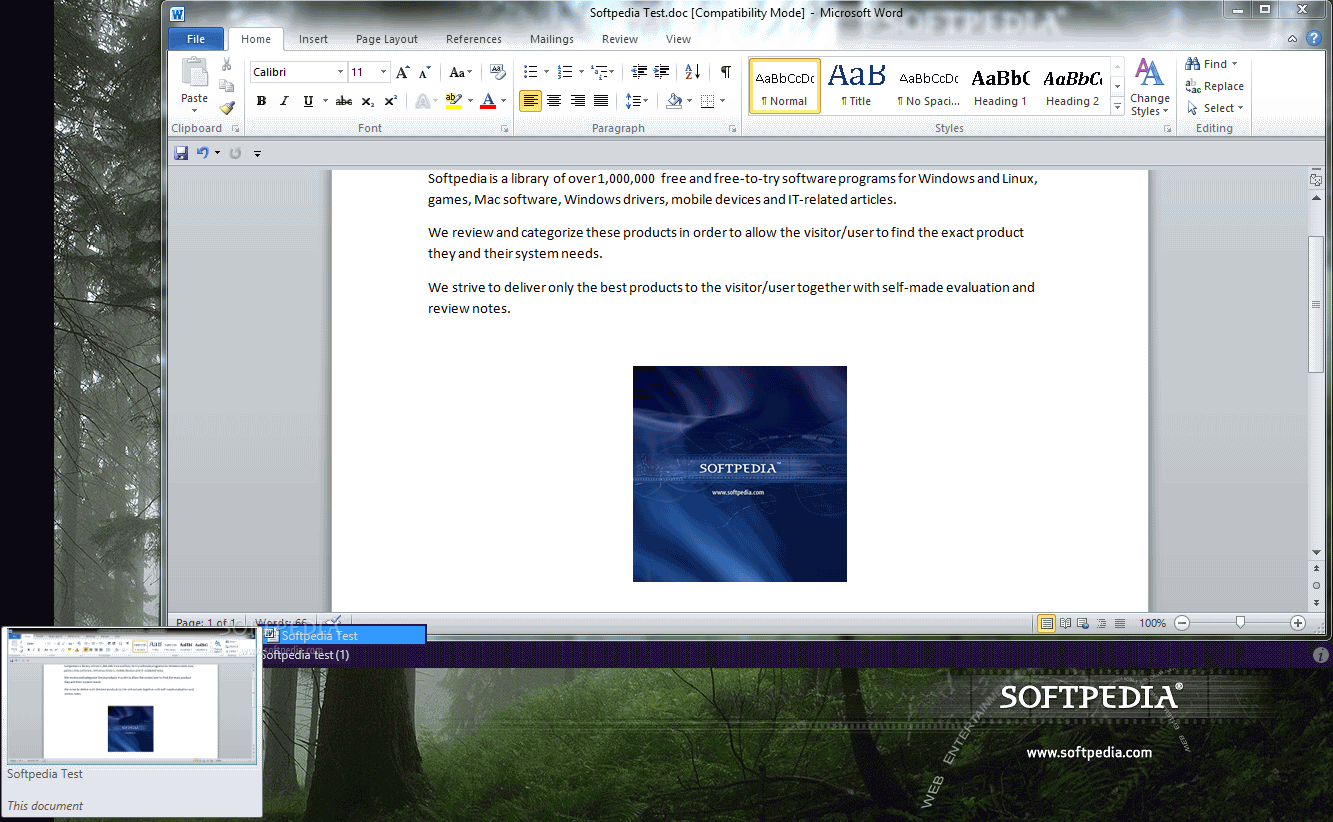Viewport: 1333px width, 822px height.
Task: Click the Softpedia image in the document
Action: [x=740, y=474]
